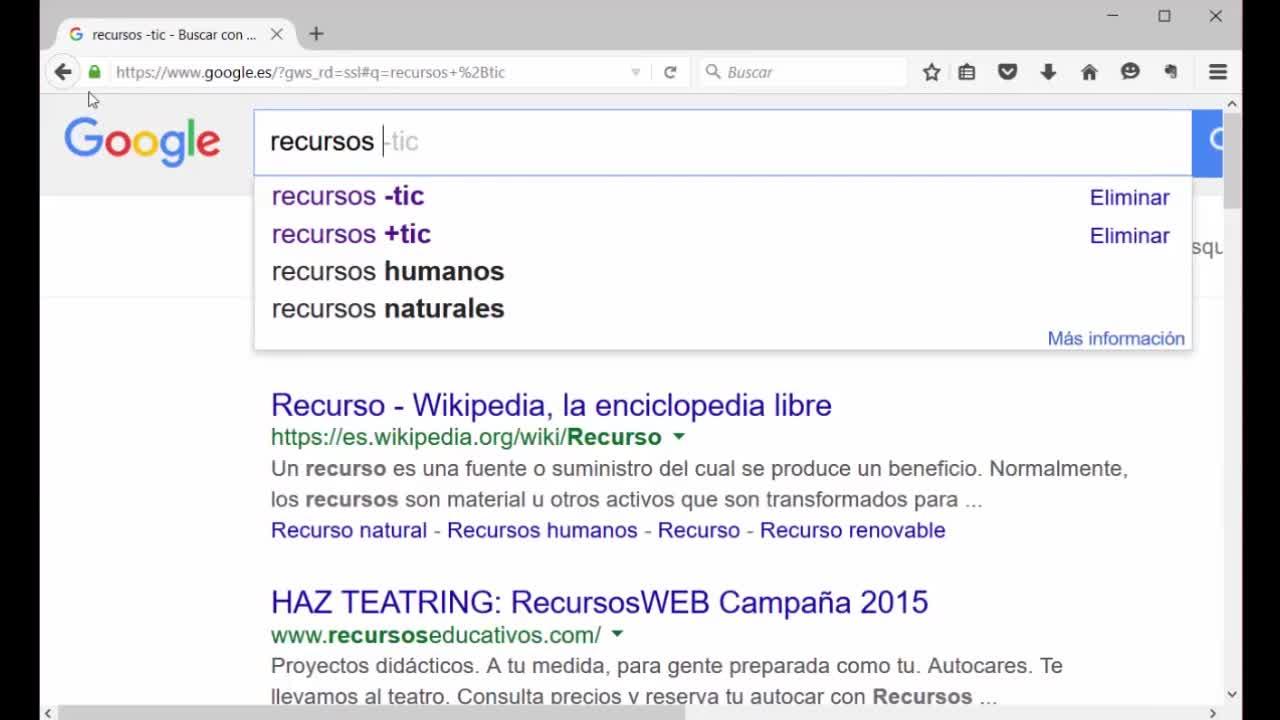Choose suggestion 'recursos -tic'
The width and height of the screenshot is (1280, 720).
click(348, 196)
